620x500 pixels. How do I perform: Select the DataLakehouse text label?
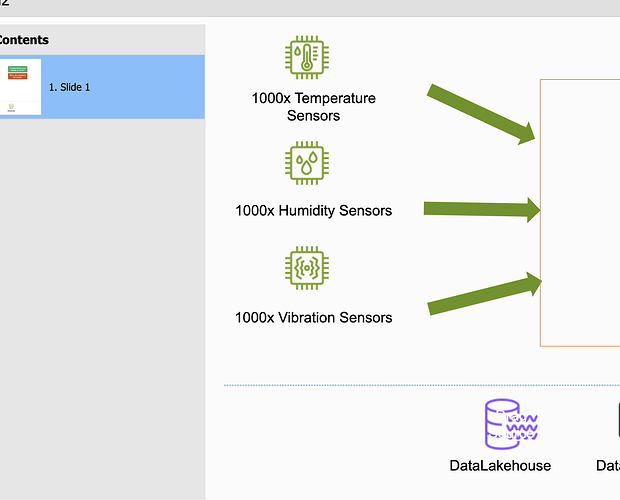500,466
